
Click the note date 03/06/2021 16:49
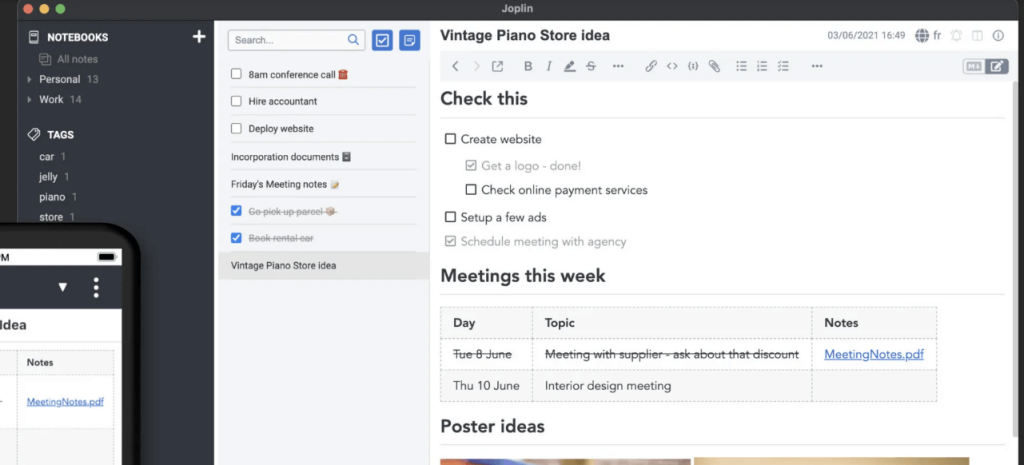(866, 35)
